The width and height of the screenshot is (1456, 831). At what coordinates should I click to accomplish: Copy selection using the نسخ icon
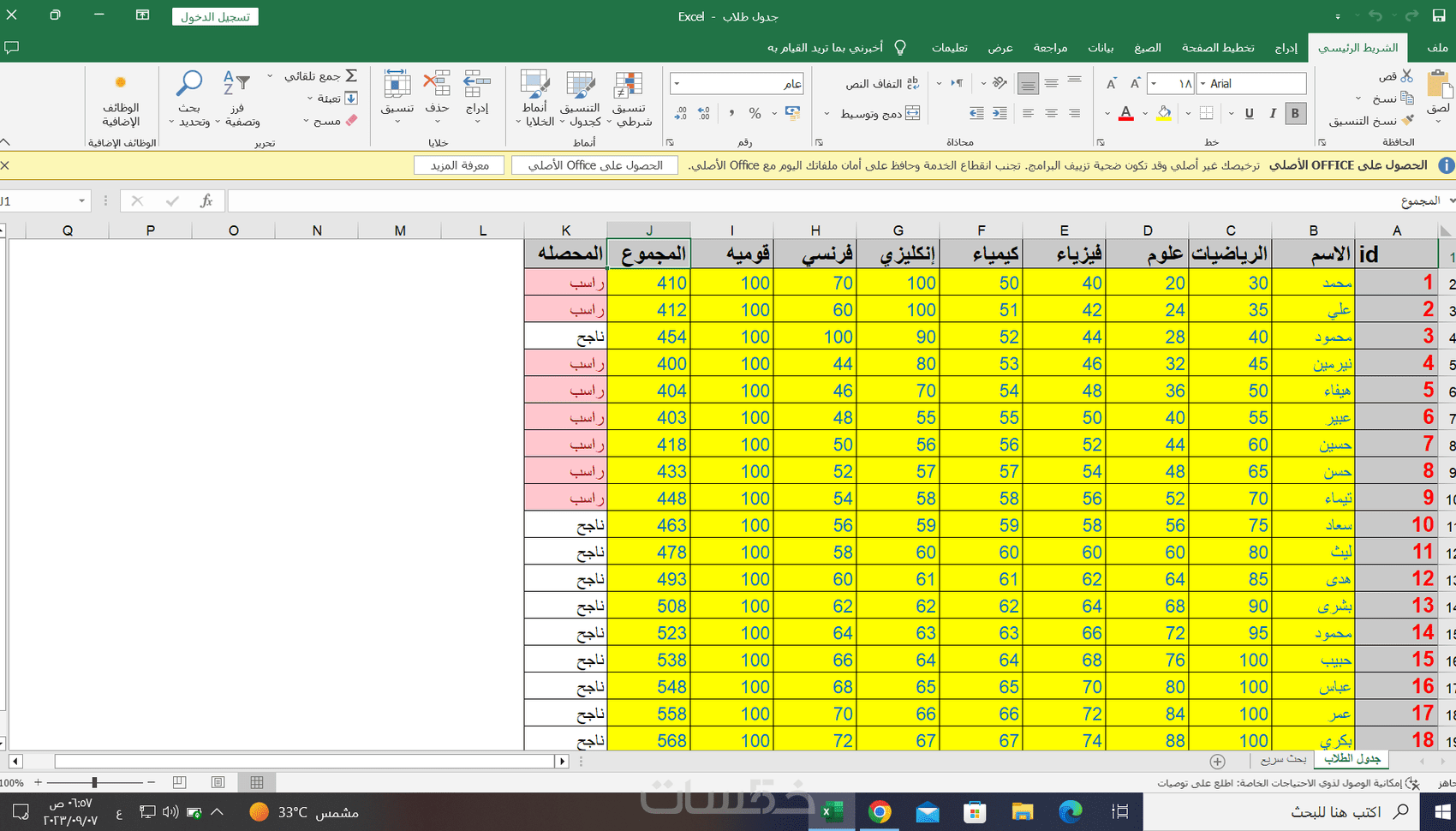click(1406, 99)
